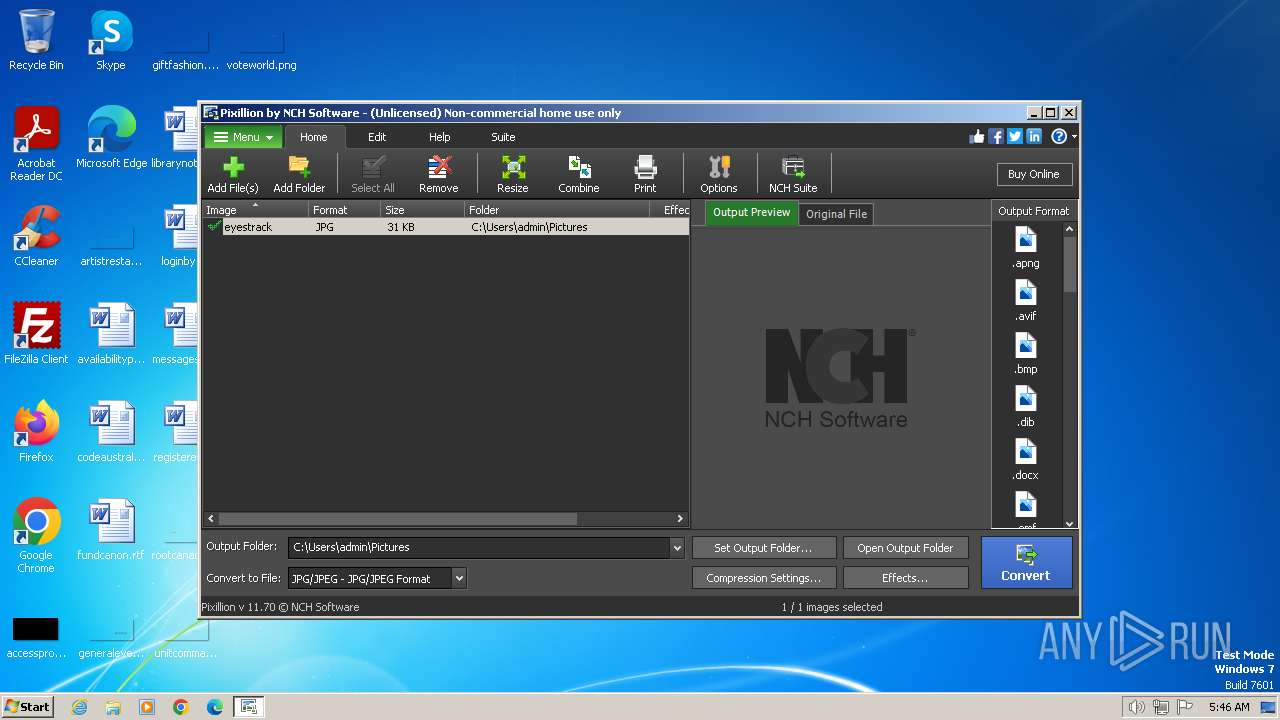This screenshot has width=1280, height=720.
Task: Click the Twitter share icon
Action: (x=1015, y=137)
